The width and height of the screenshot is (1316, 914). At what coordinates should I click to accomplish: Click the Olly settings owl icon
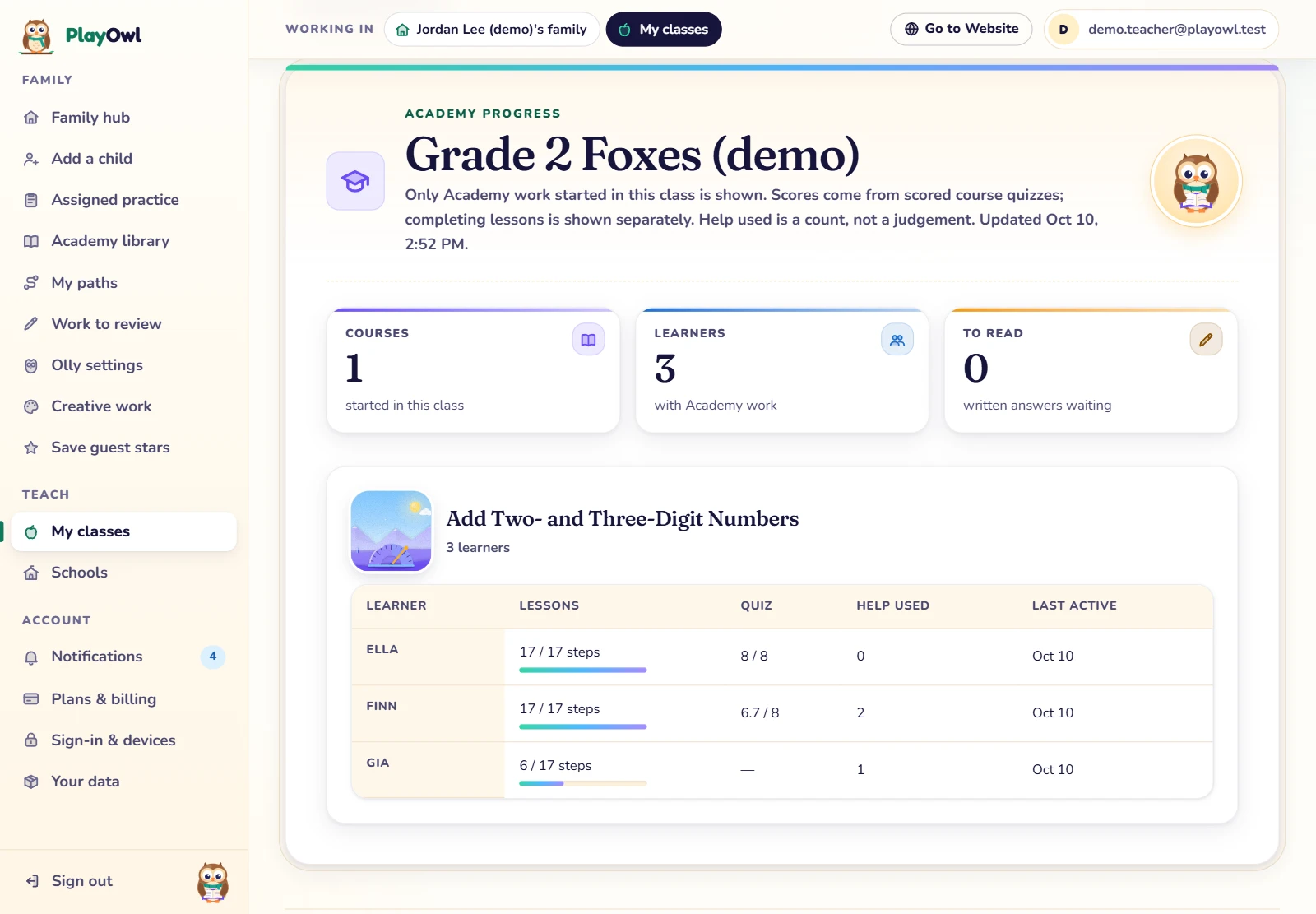coord(31,365)
